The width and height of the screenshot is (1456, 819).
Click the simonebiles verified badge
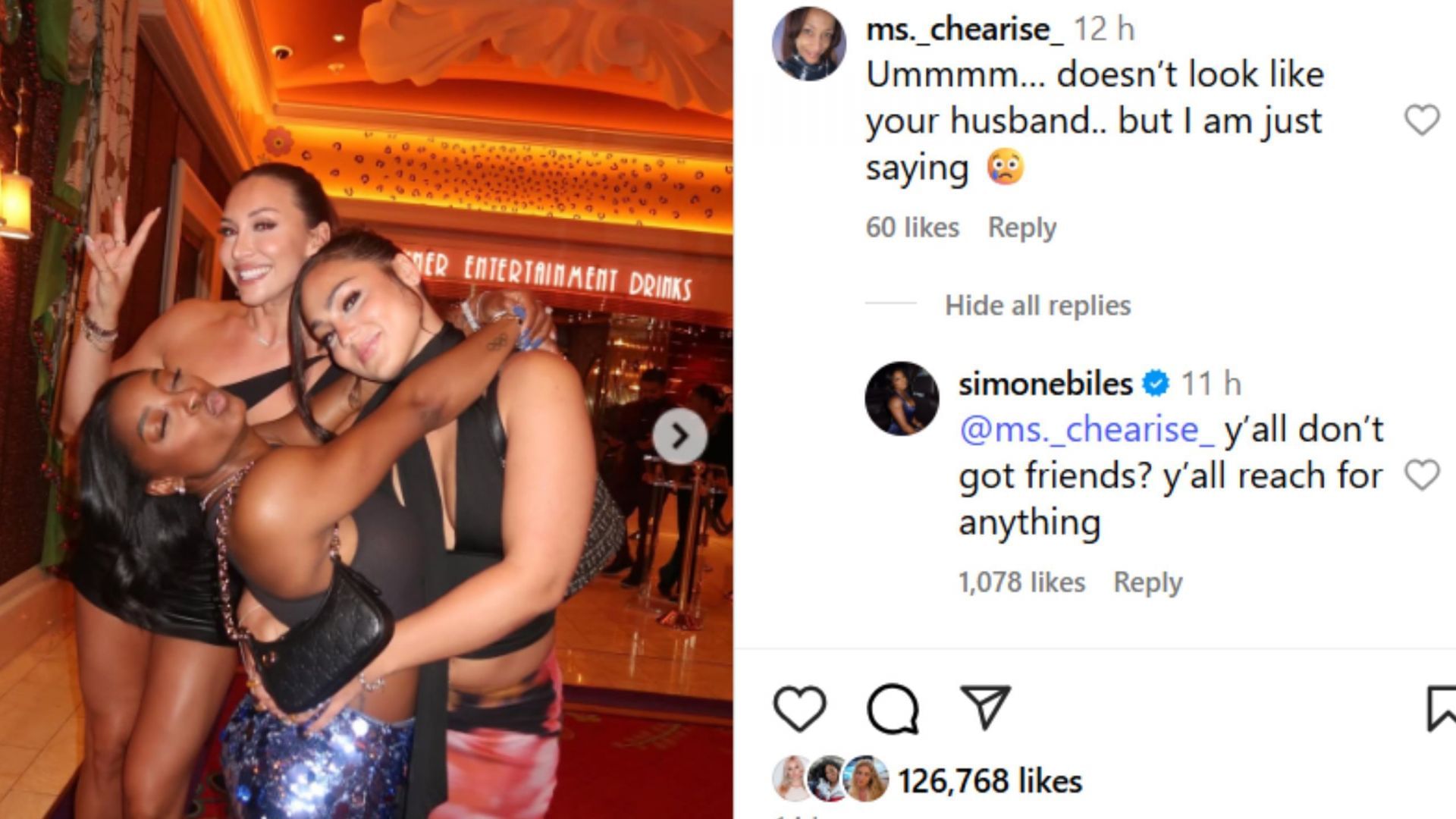(1156, 384)
